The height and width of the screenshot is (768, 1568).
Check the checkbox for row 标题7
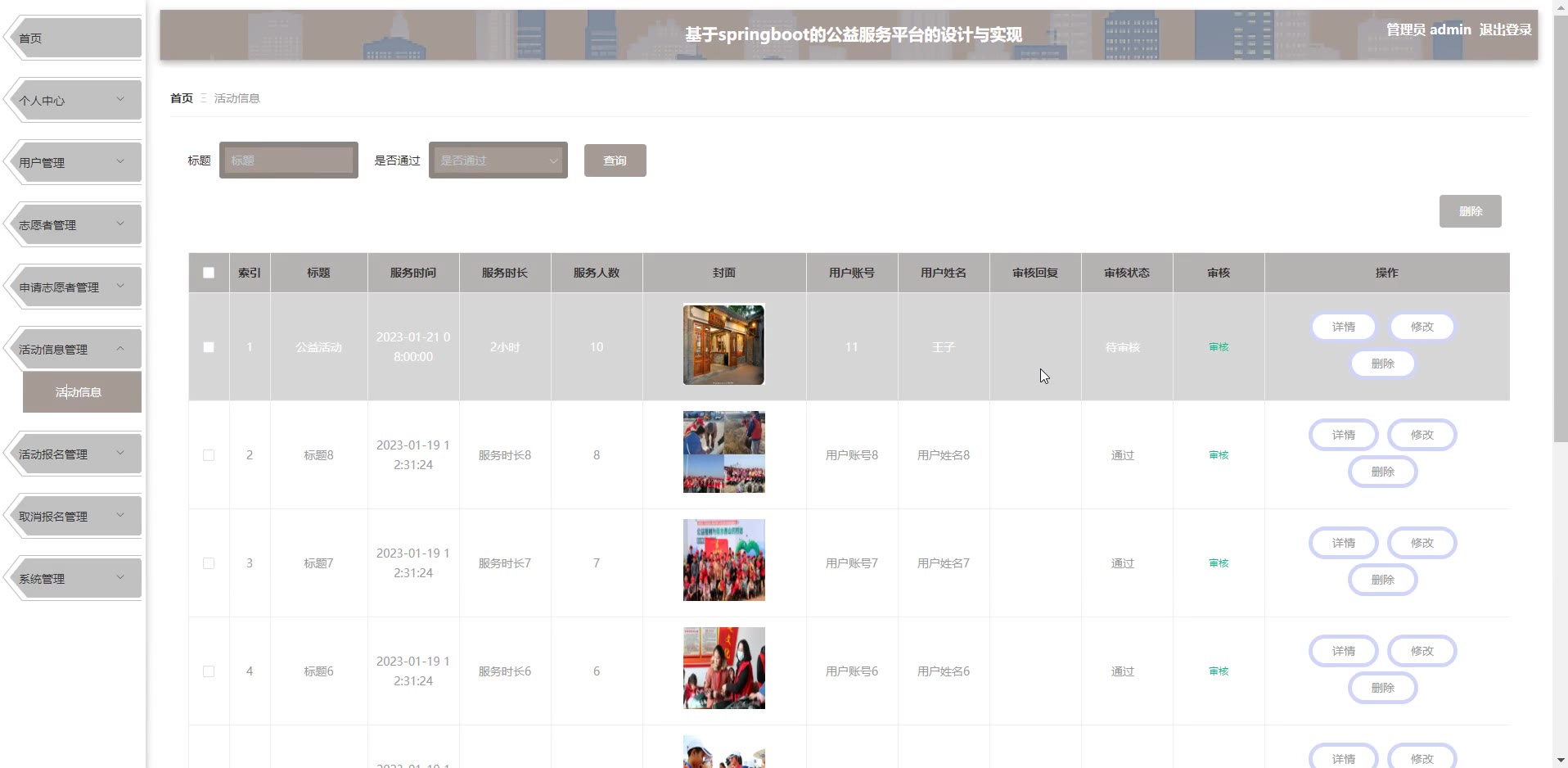coord(209,563)
